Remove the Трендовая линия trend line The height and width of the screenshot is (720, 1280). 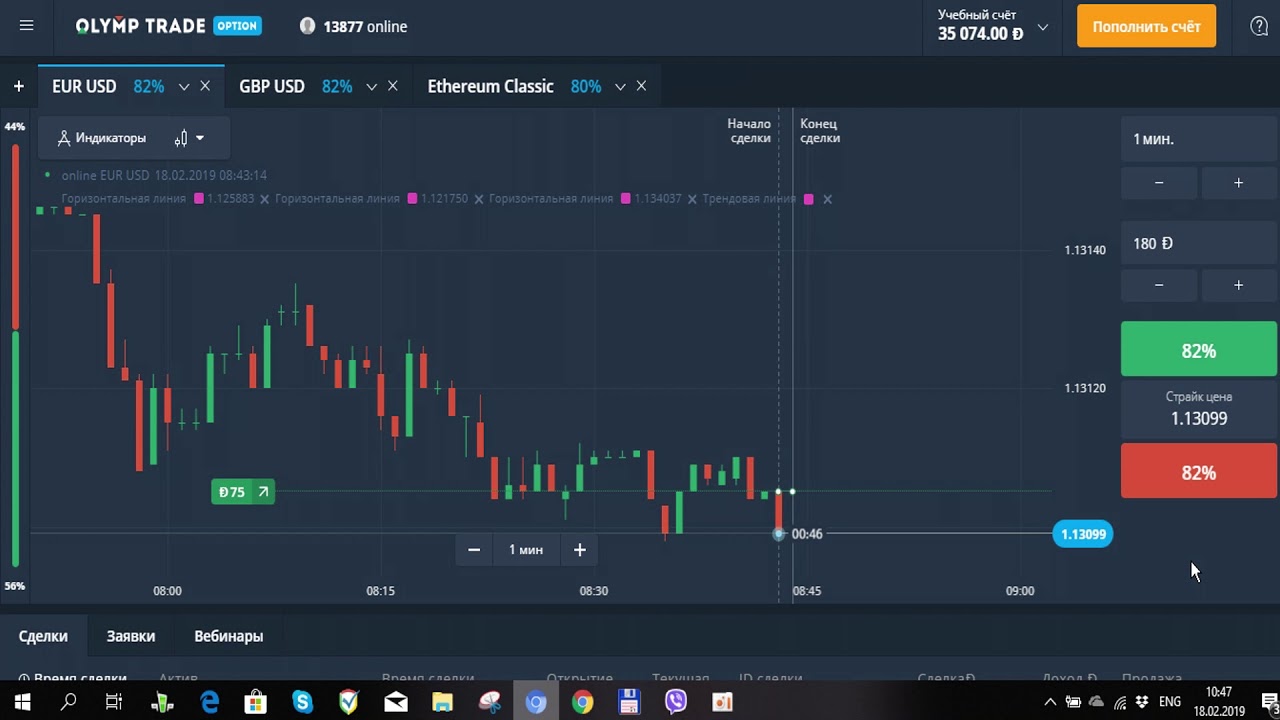[x=827, y=199]
